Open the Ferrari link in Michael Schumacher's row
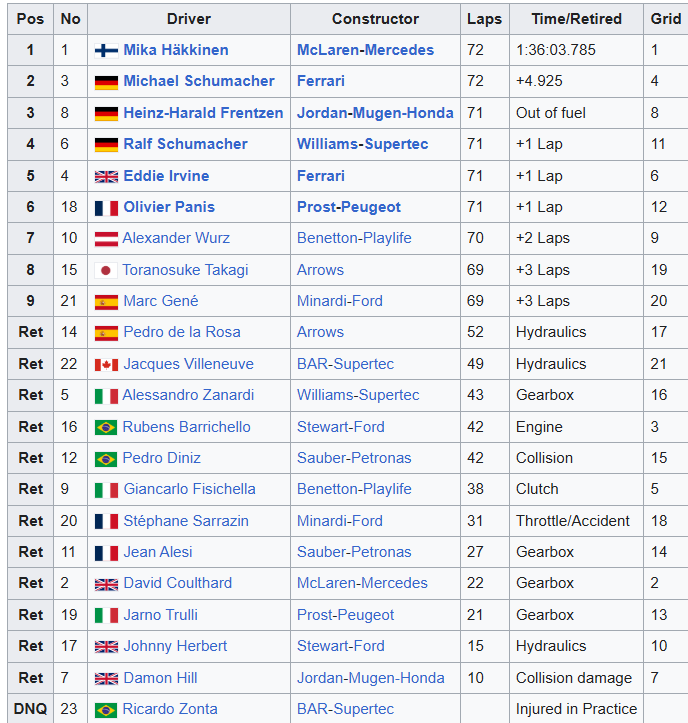The image size is (688, 723). click(320, 81)
